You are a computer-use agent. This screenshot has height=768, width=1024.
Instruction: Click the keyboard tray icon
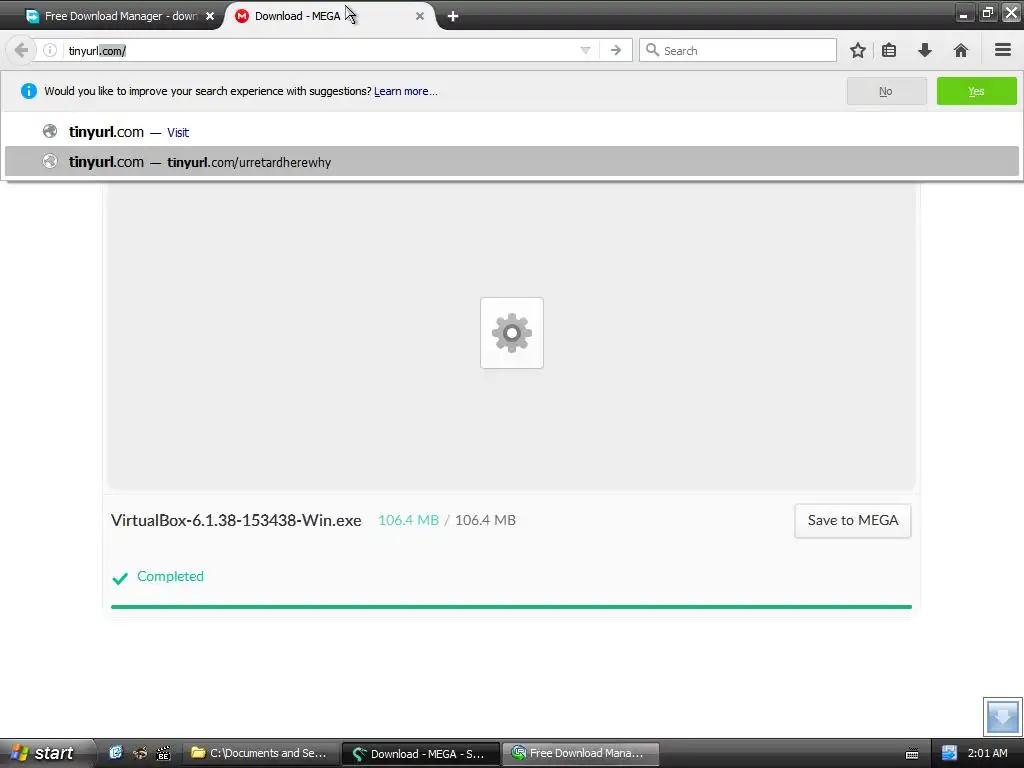[912, 754]
